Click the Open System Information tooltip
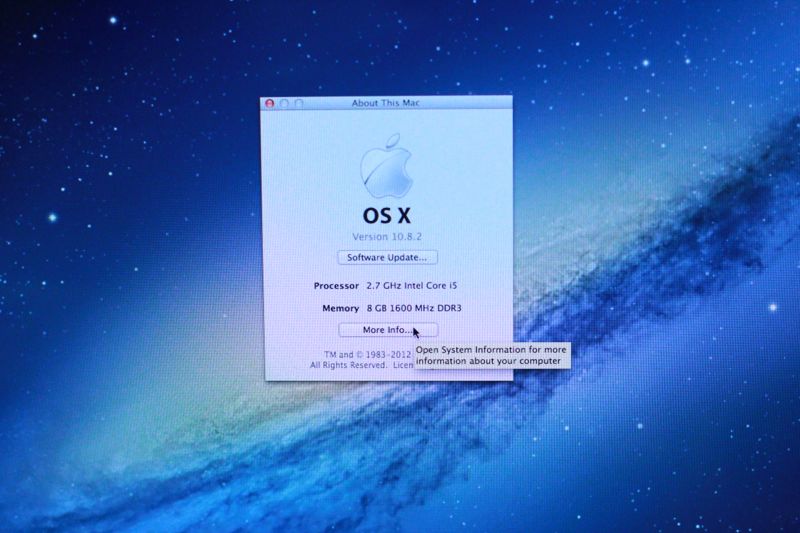This screenshot has width=800, height=533. click(492, 356)
